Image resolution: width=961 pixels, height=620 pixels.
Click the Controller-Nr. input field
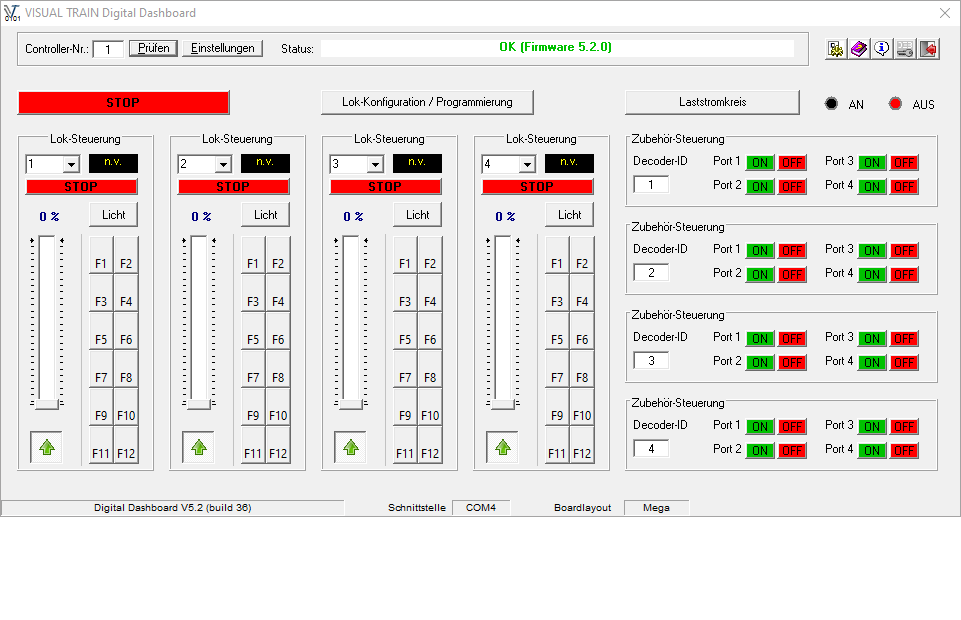coord(108,49)
